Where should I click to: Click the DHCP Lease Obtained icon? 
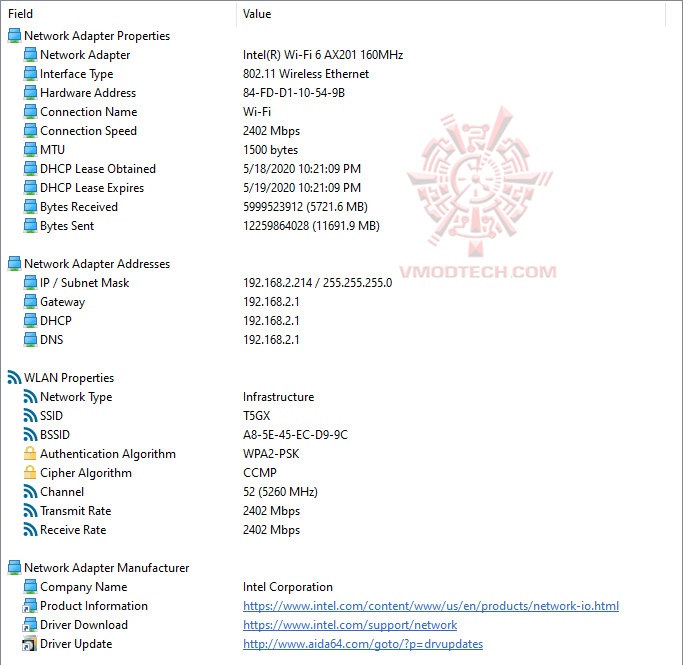(30, 169)
